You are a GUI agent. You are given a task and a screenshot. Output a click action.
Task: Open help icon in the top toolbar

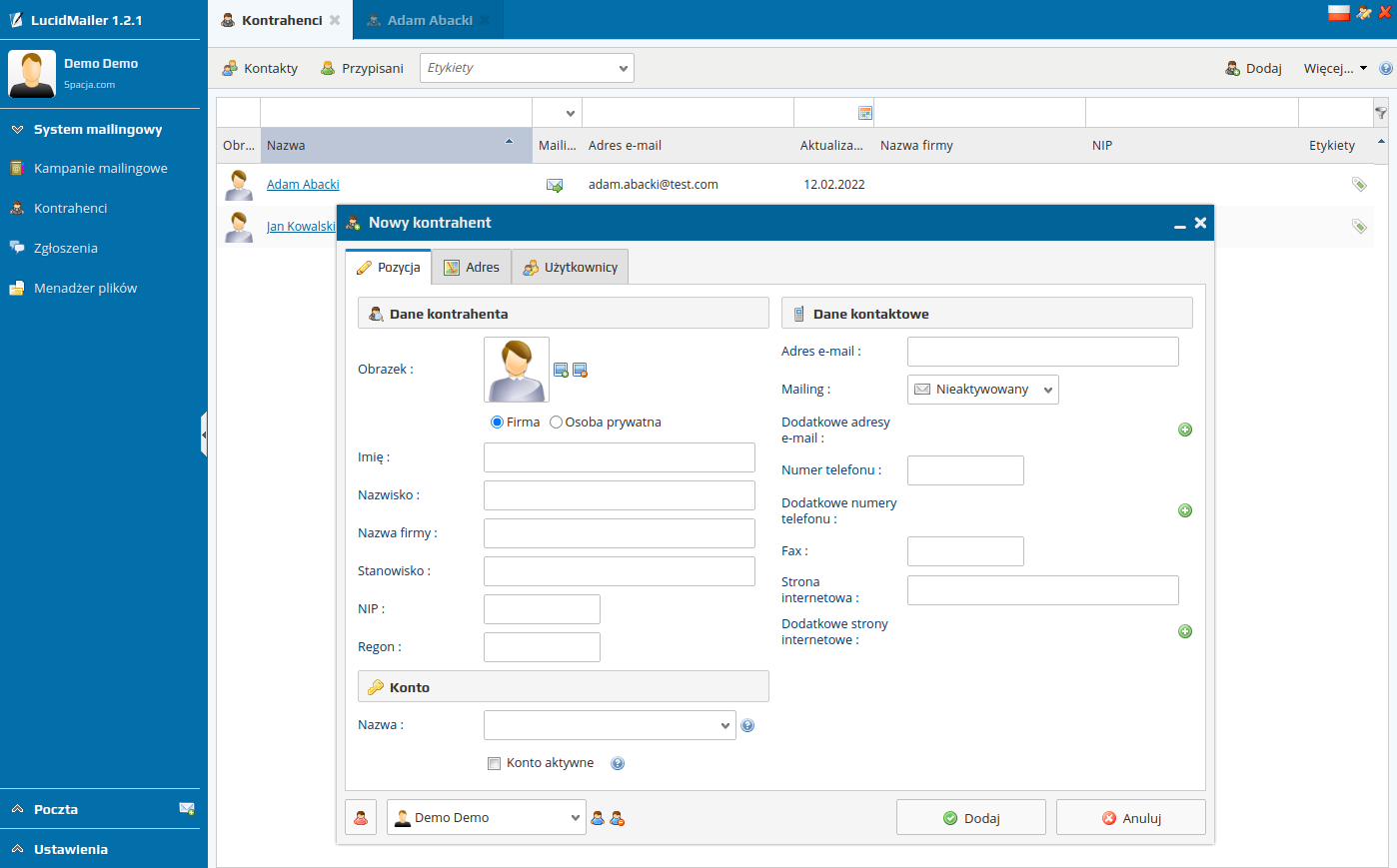pyautogui.click(x=1386, y=69)
